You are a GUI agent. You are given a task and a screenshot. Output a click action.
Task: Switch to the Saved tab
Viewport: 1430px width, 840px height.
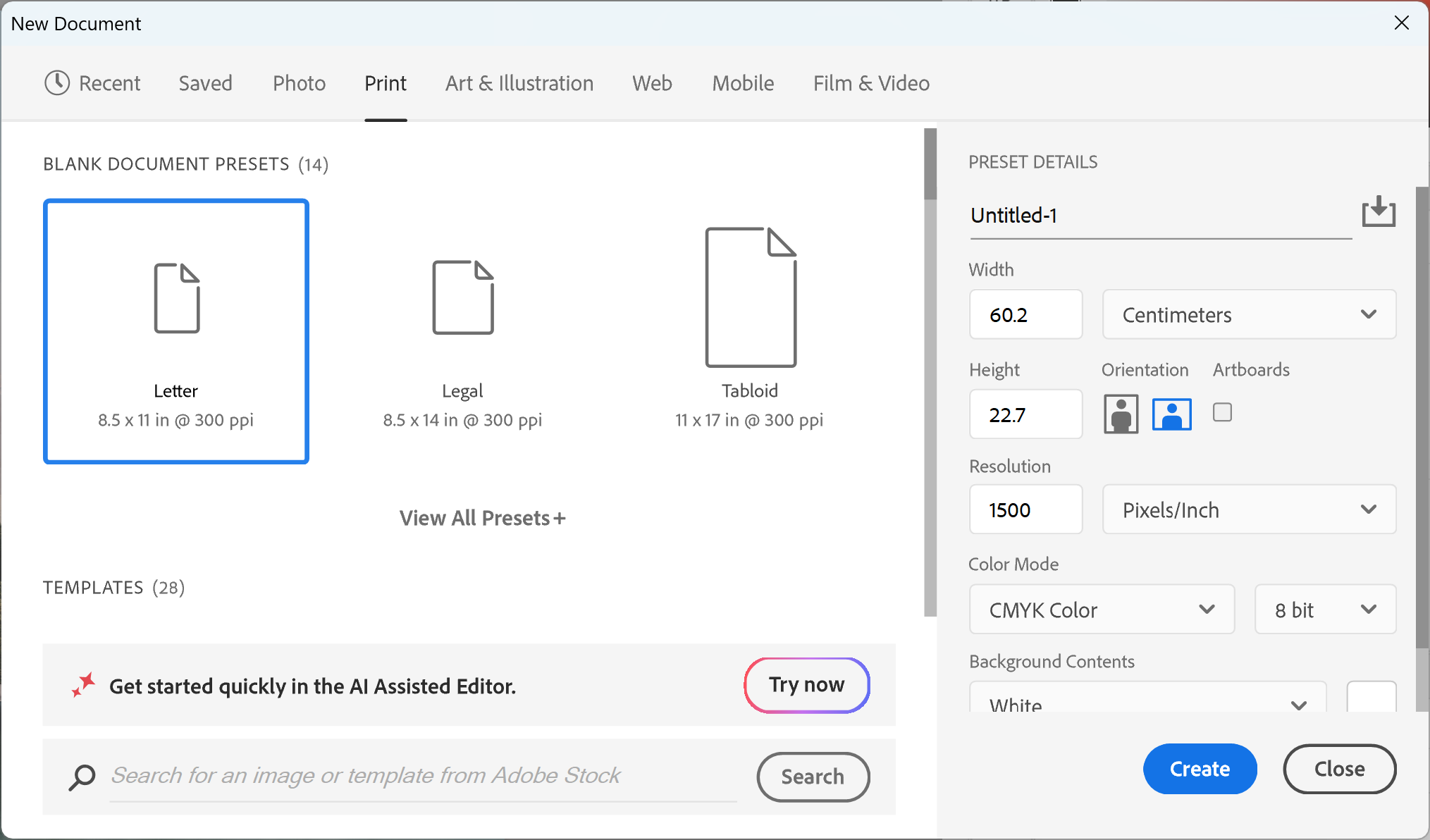click(x=205, y=83)
